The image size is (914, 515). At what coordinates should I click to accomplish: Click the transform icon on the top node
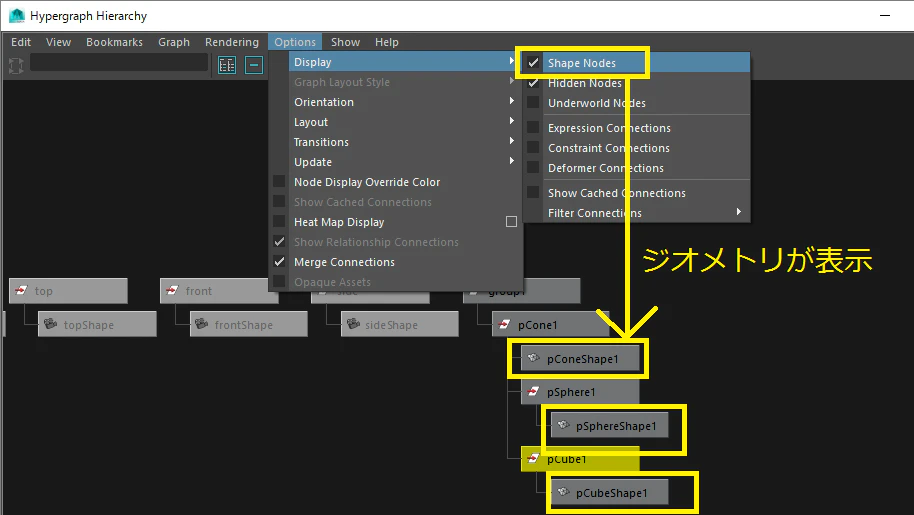point(21,290)
